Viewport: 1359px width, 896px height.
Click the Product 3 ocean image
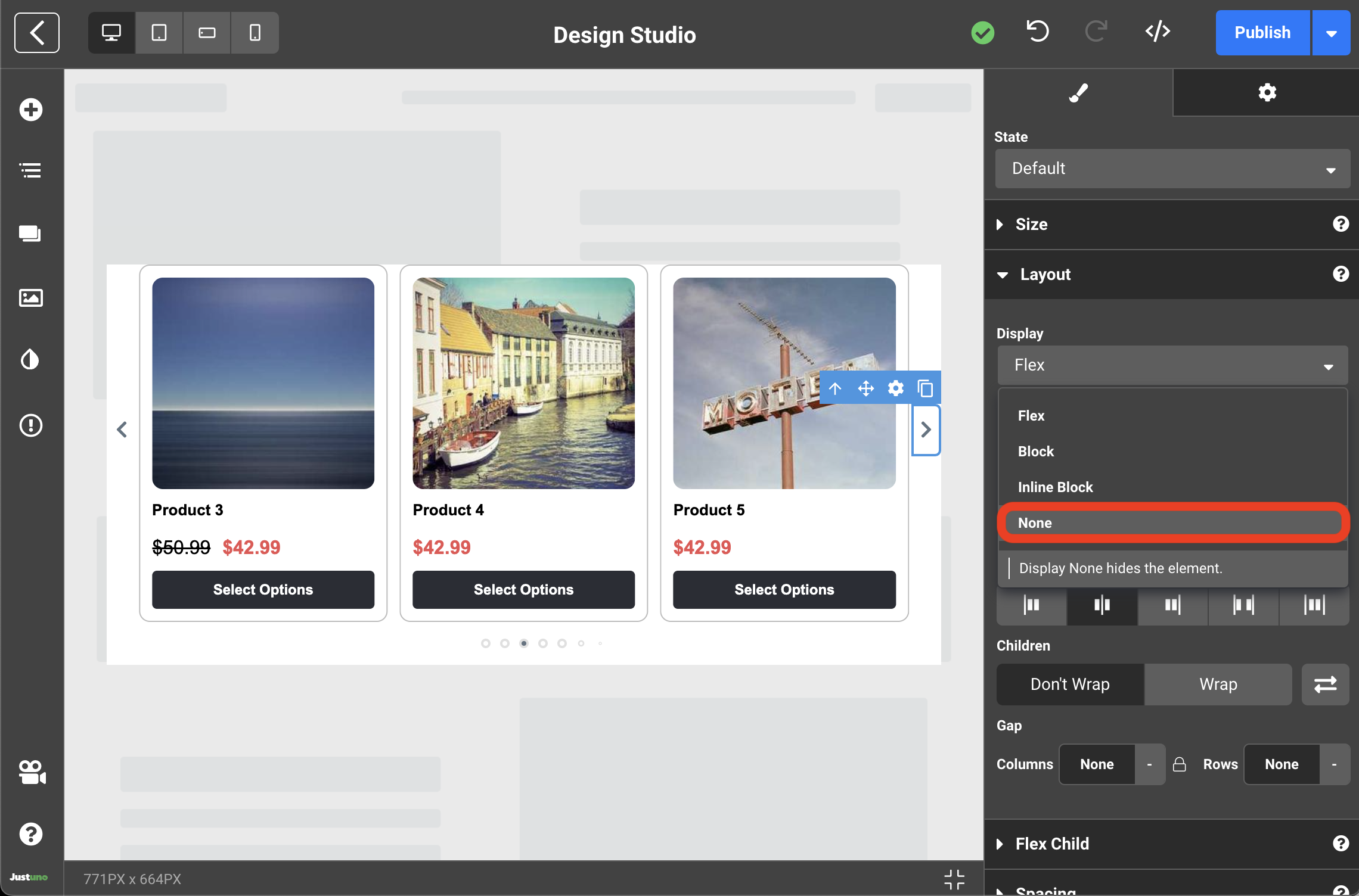click(x=263, y=383)
